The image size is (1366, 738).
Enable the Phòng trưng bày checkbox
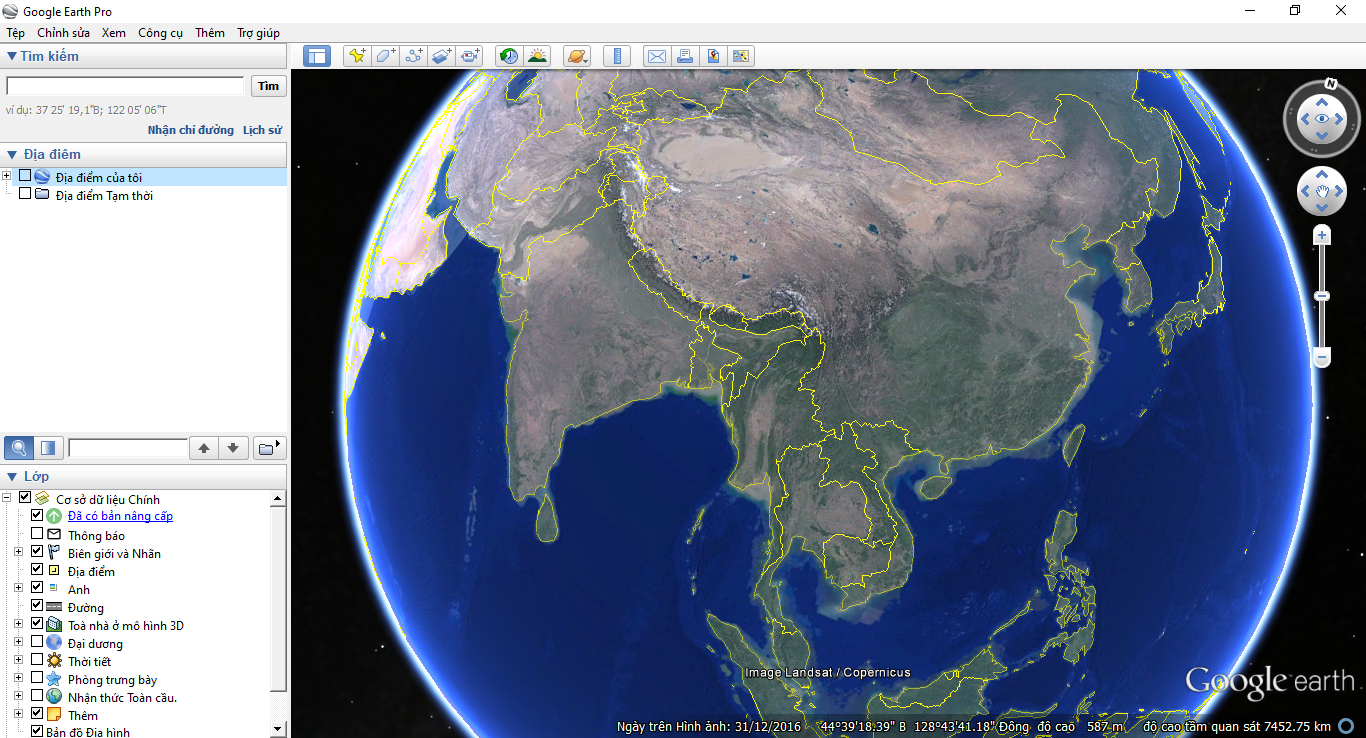click(x=37, y=677)
